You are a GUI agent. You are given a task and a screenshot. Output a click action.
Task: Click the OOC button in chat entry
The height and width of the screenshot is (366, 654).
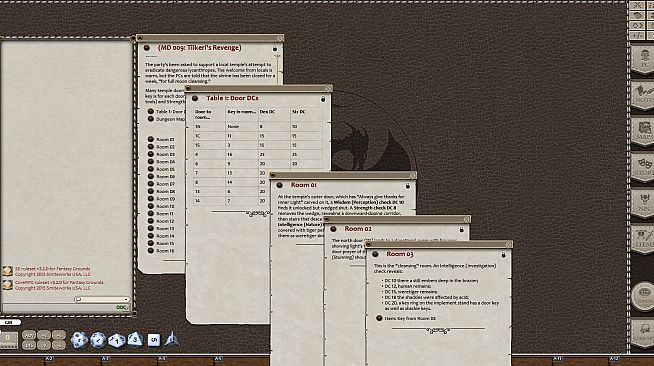[121, 308]
